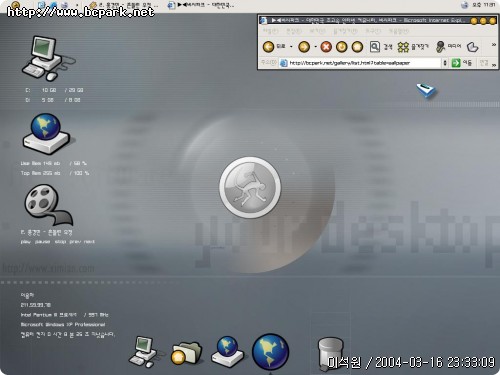Click the red Stop button in IE toolbar
Viewport: 500px width, 375px height.
pos(326,47)
